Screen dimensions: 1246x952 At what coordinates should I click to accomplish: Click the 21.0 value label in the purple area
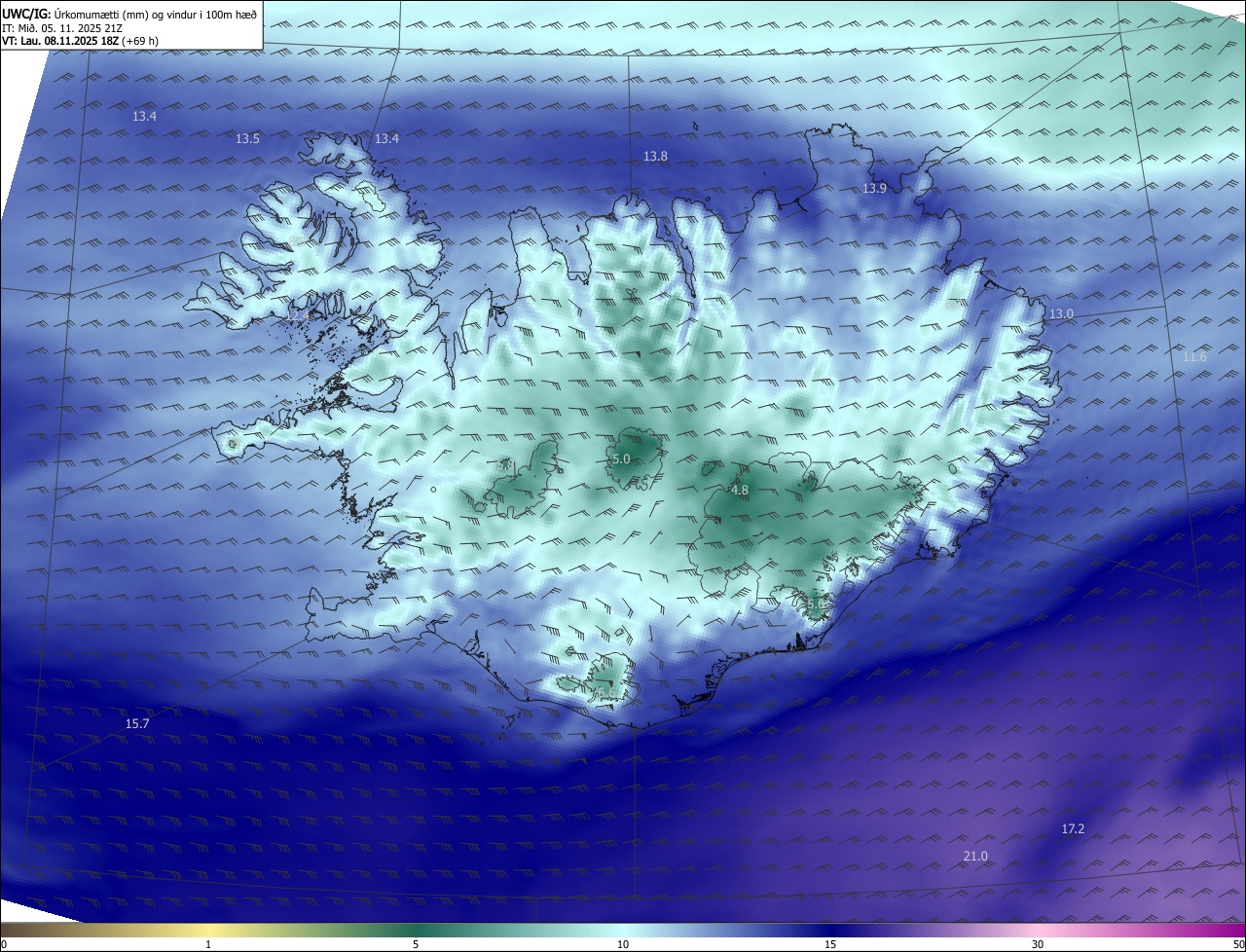coord(975,857)
